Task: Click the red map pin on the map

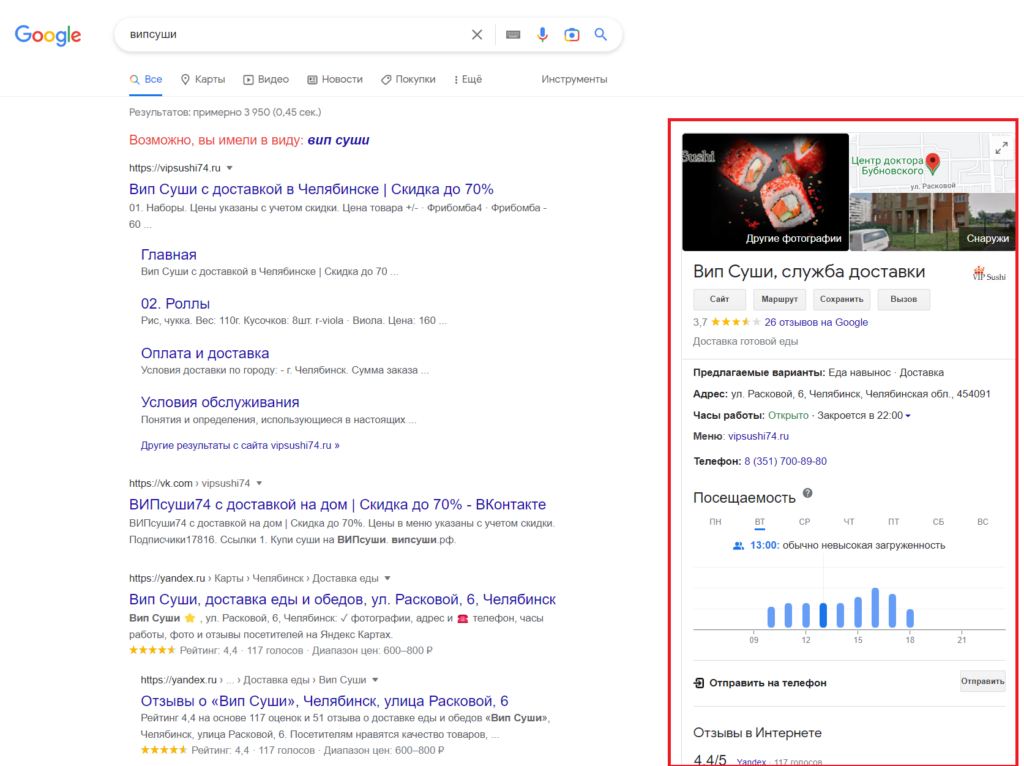Action: (933, 164)
